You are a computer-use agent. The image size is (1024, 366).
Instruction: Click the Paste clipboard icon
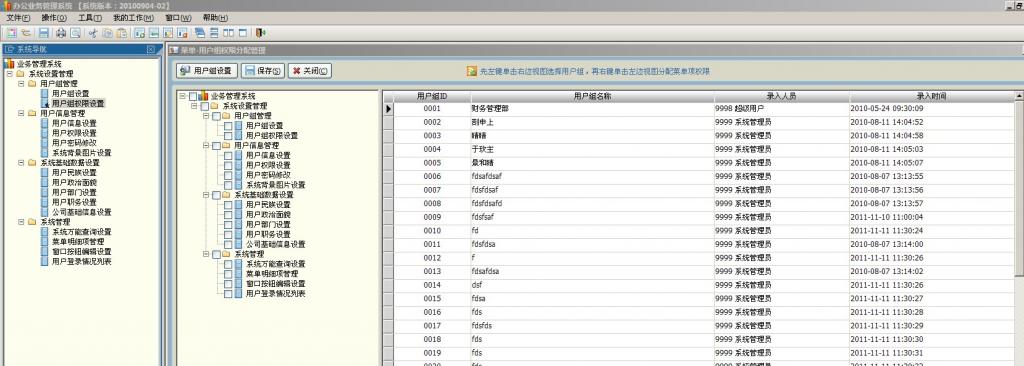click(121, 33)
